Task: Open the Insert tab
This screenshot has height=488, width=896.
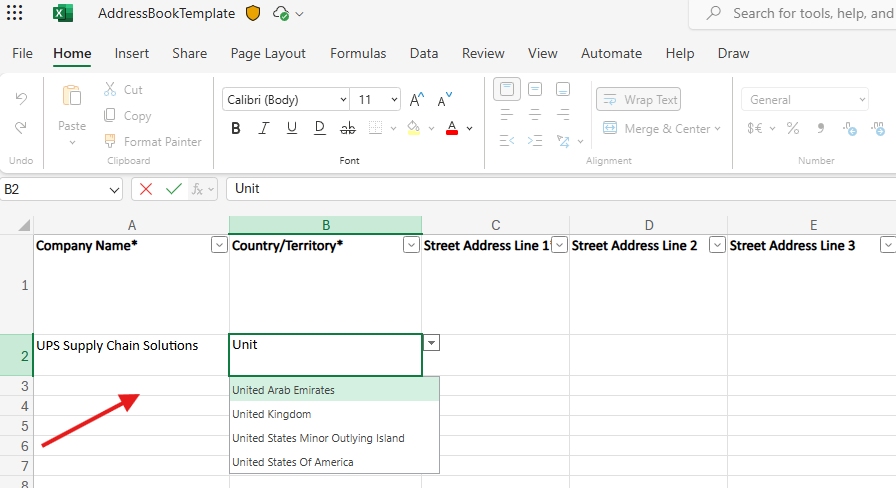Action: pos(131,53)
